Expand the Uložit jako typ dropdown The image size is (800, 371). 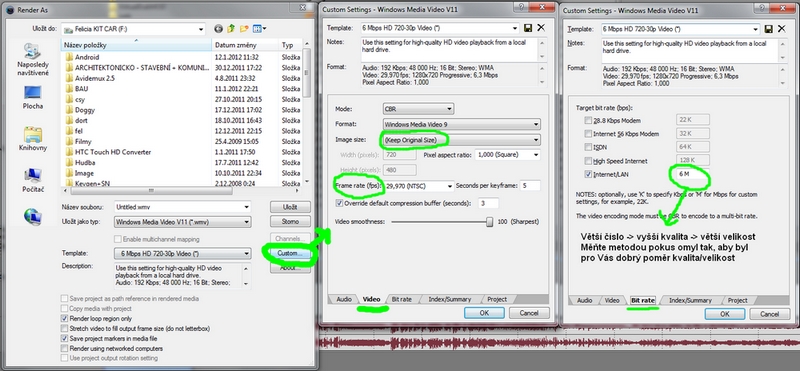183,222
